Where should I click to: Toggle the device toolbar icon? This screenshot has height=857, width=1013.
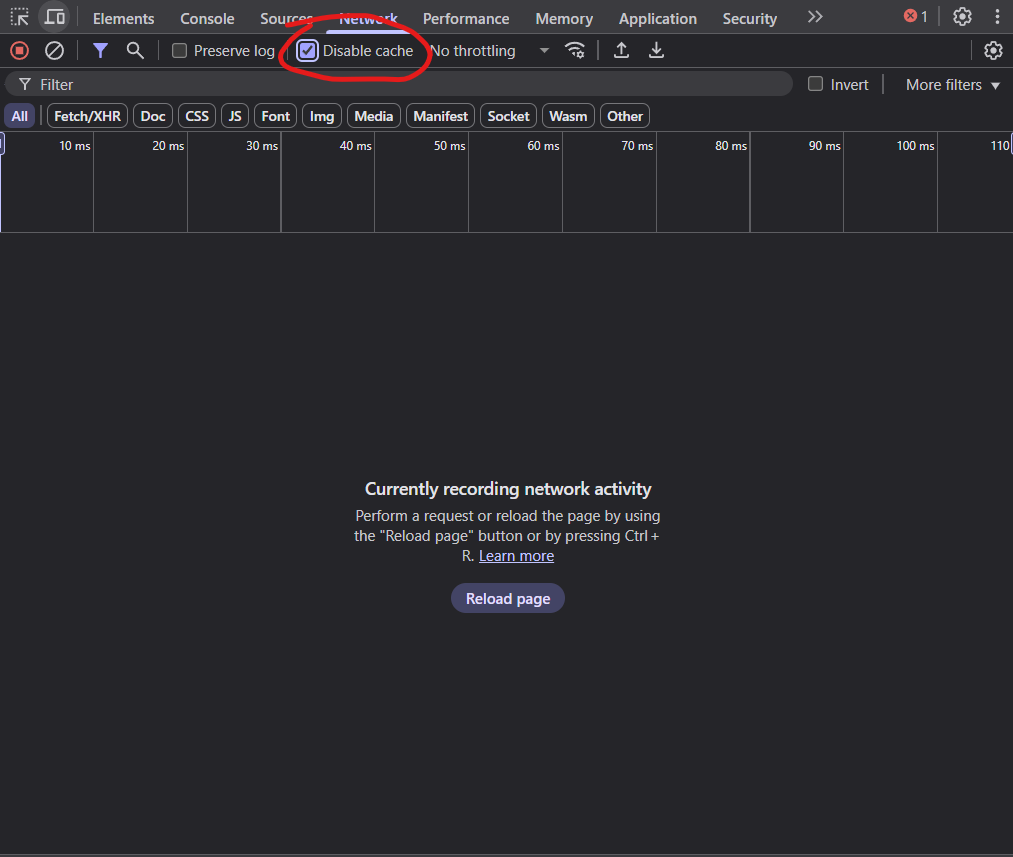click(x=55, y=17)
